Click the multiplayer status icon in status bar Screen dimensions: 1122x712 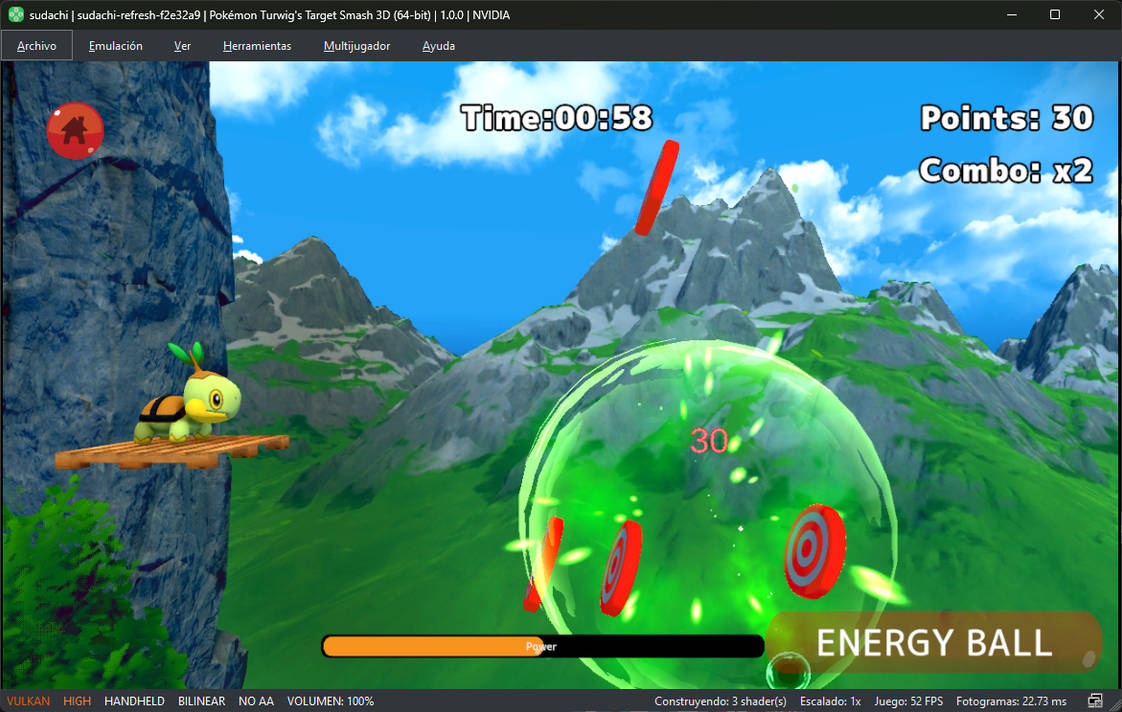1095,701
